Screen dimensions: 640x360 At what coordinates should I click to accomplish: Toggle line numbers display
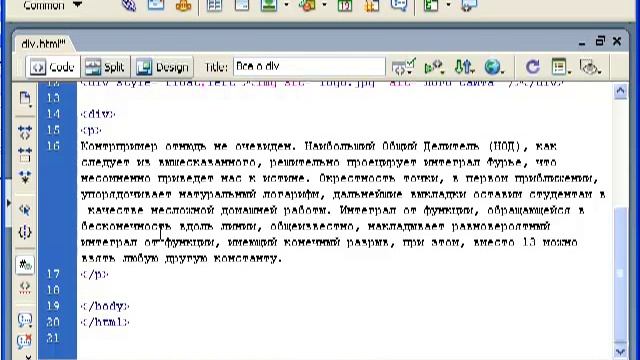coord(25,265)
